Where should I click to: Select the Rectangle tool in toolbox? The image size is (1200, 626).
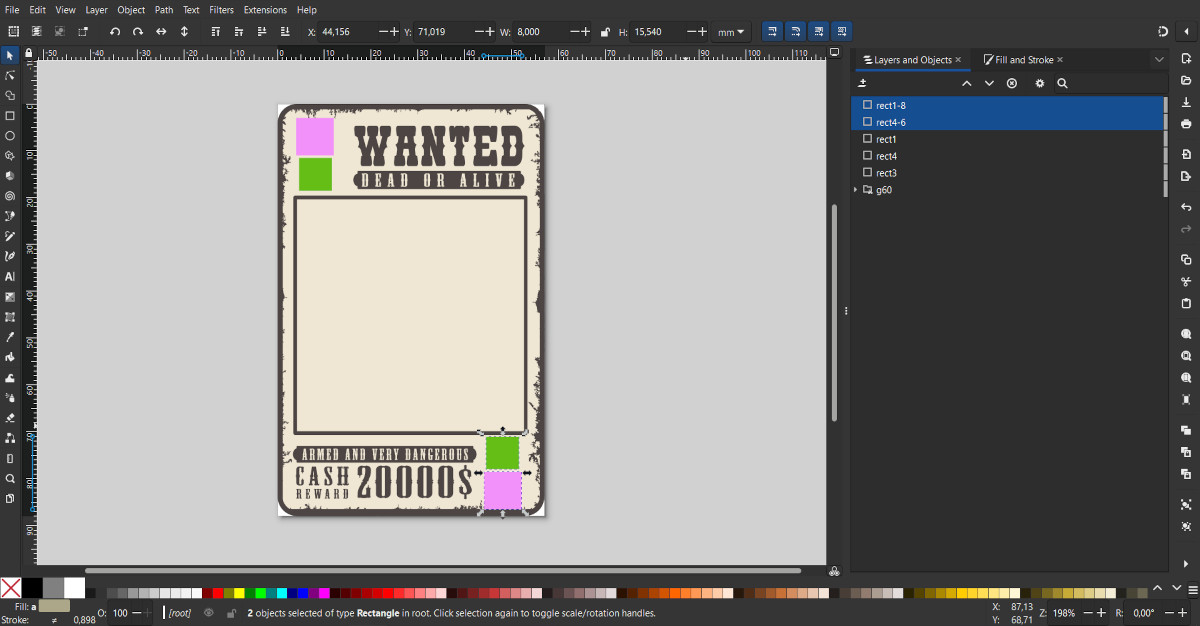[x=10, y=115]
